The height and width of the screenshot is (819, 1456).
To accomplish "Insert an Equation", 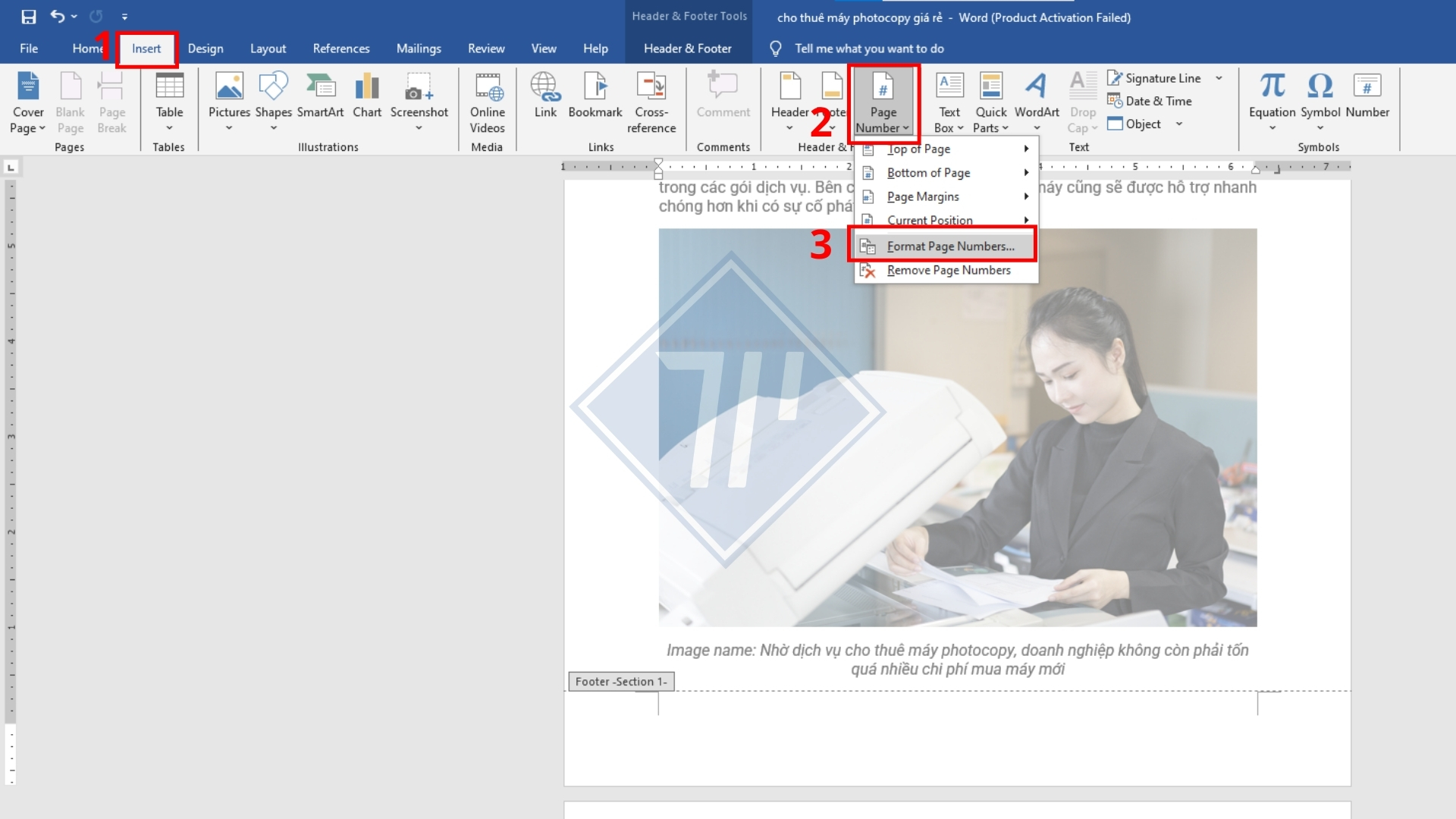I will click(1272, 95).
